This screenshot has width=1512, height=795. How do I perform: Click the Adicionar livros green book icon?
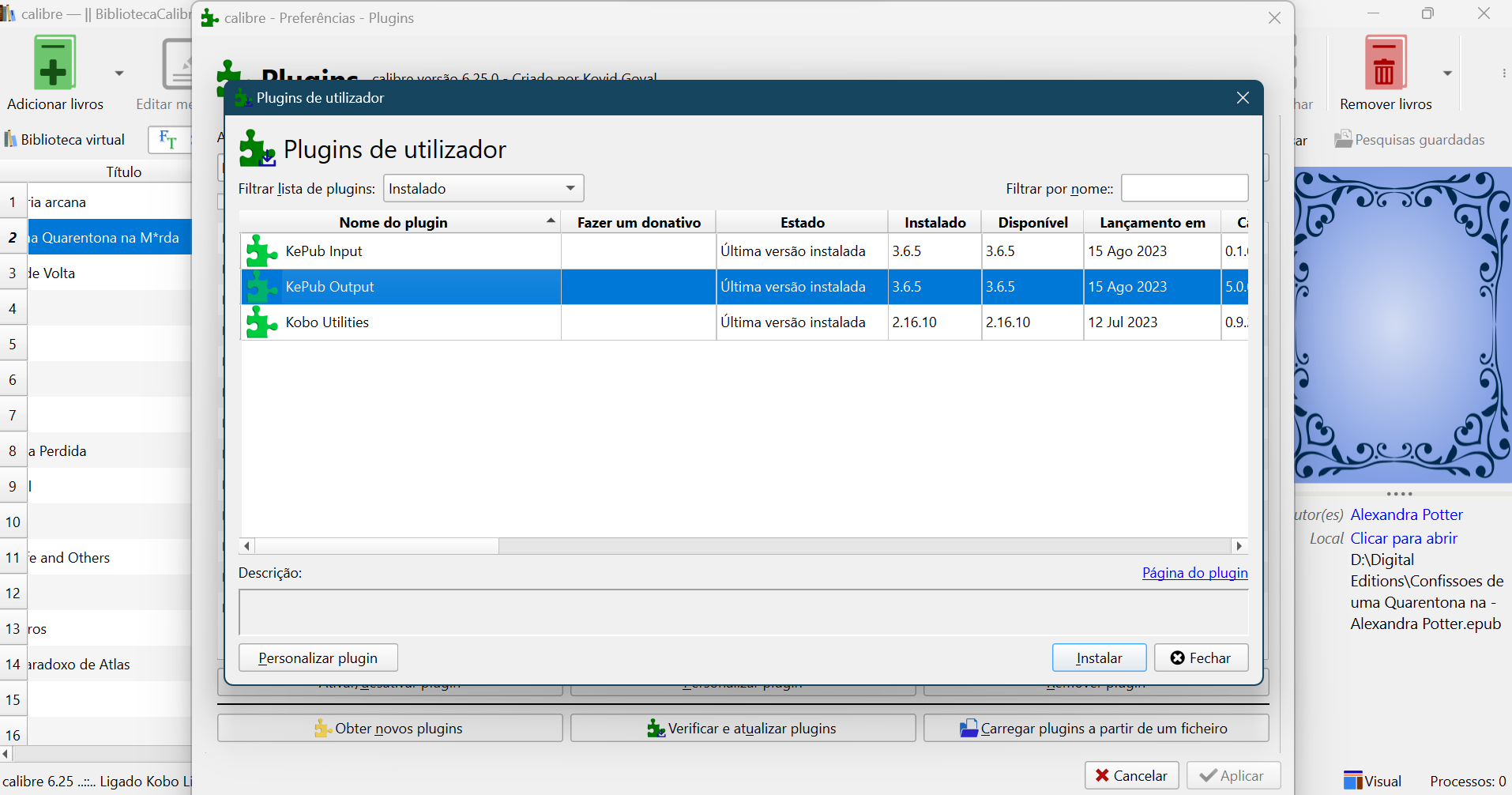(54, 63)
